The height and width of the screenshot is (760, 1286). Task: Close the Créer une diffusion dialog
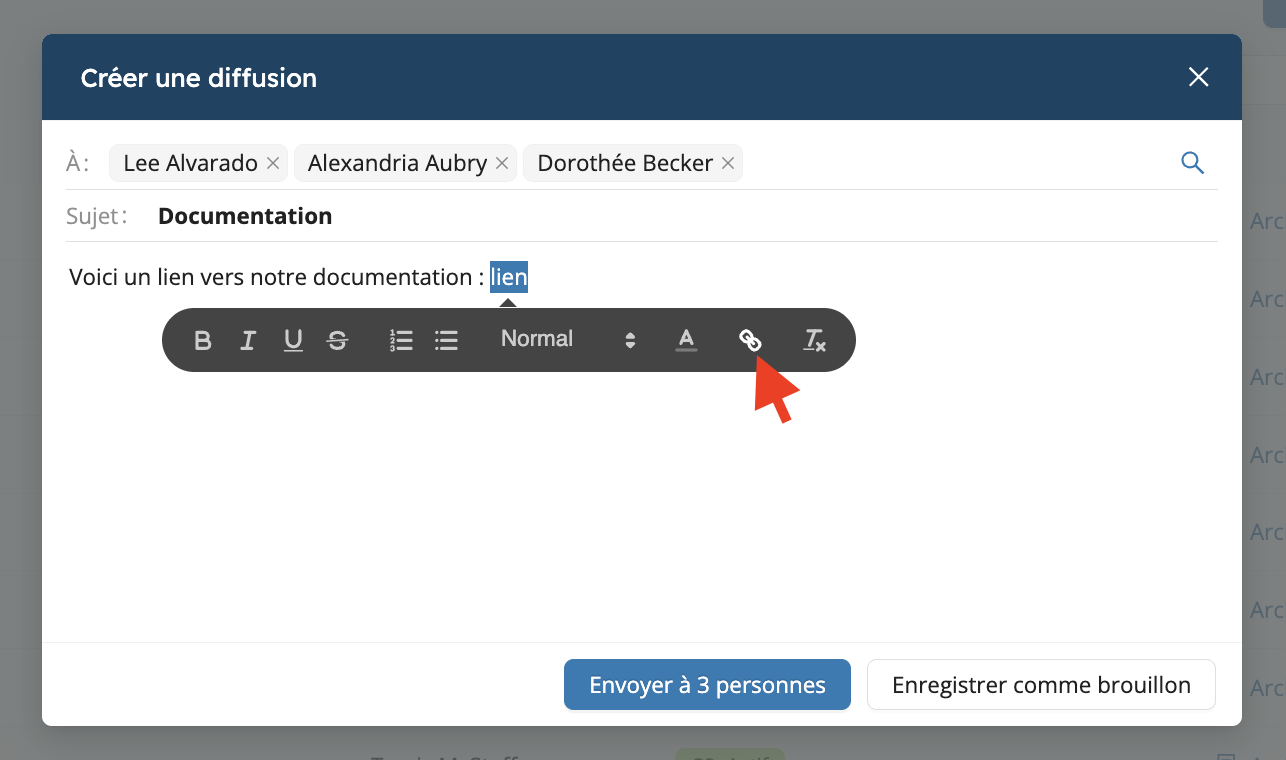pyautogui.click(x=1198, y=78)
